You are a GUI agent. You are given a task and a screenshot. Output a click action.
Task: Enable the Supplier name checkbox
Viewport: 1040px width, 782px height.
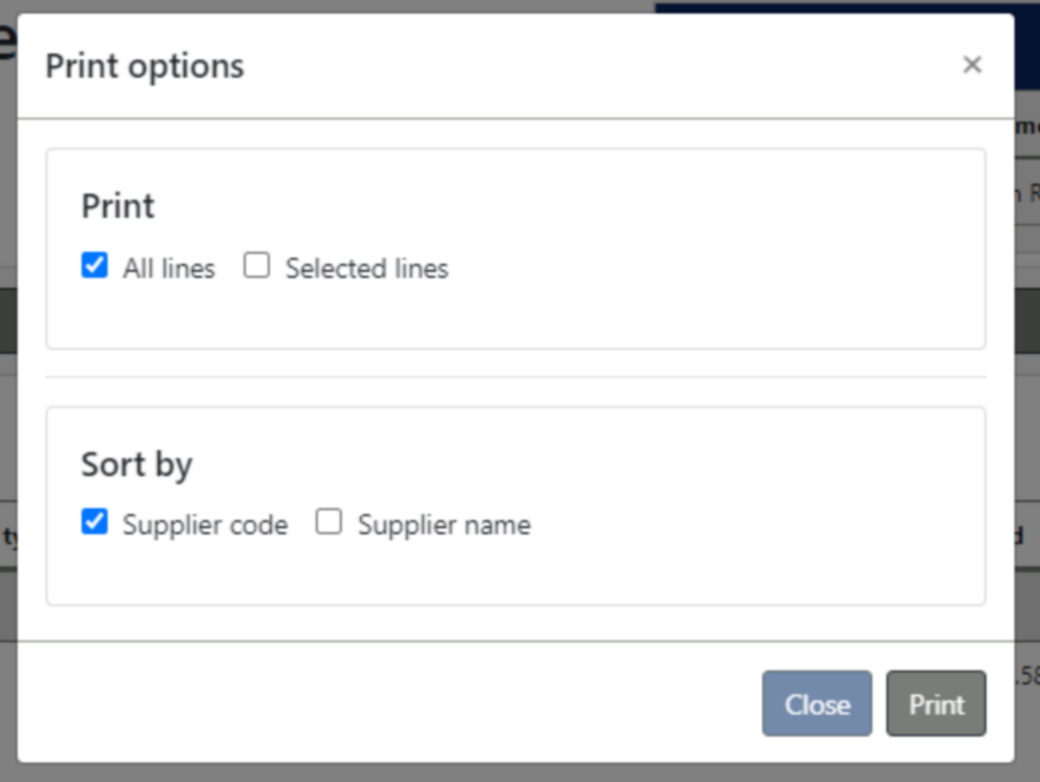pos(328,521)
